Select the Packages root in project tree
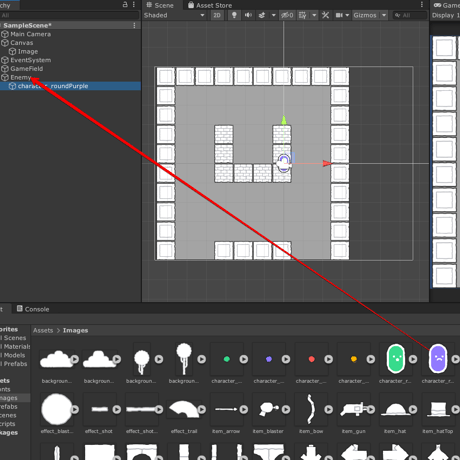 pos(9,433)
